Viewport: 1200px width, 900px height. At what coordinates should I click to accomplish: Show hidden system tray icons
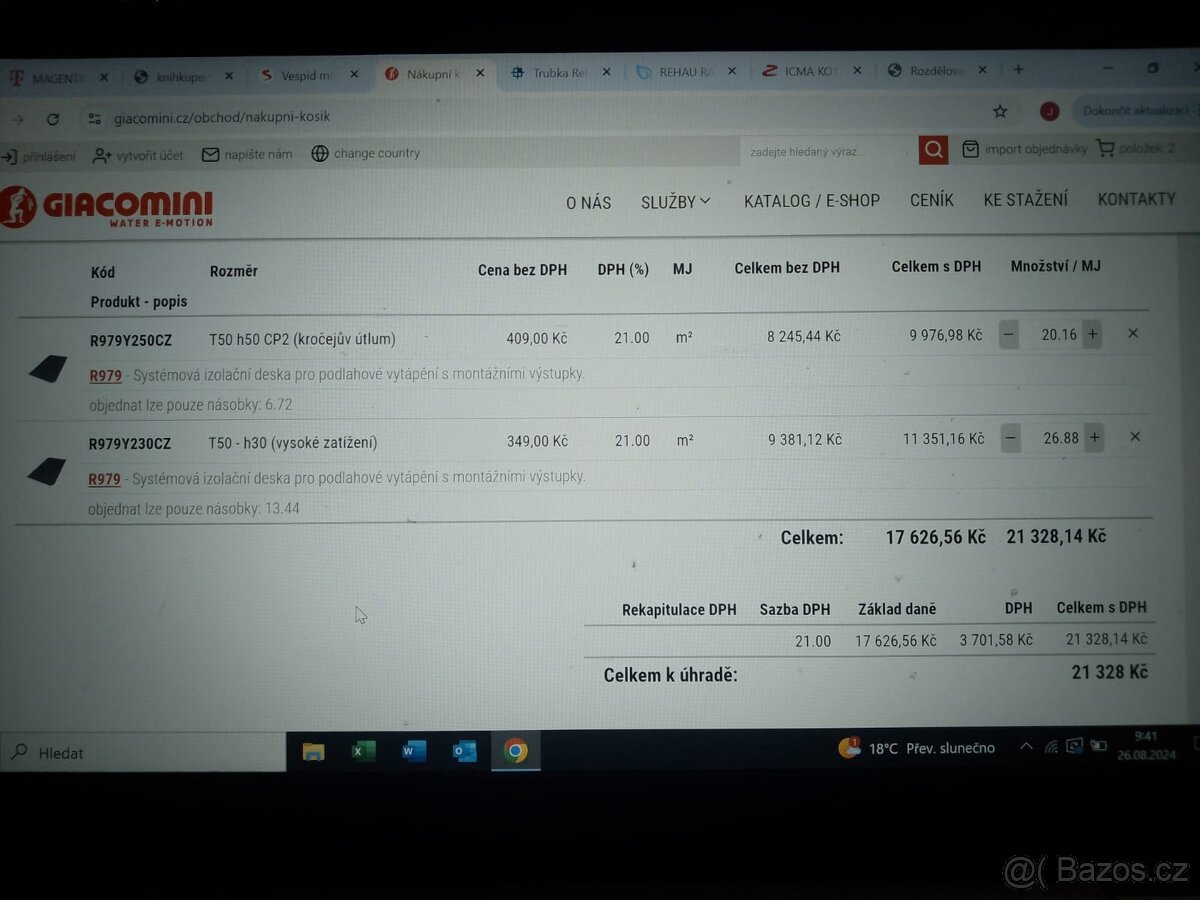click(x=1026, y=746)
